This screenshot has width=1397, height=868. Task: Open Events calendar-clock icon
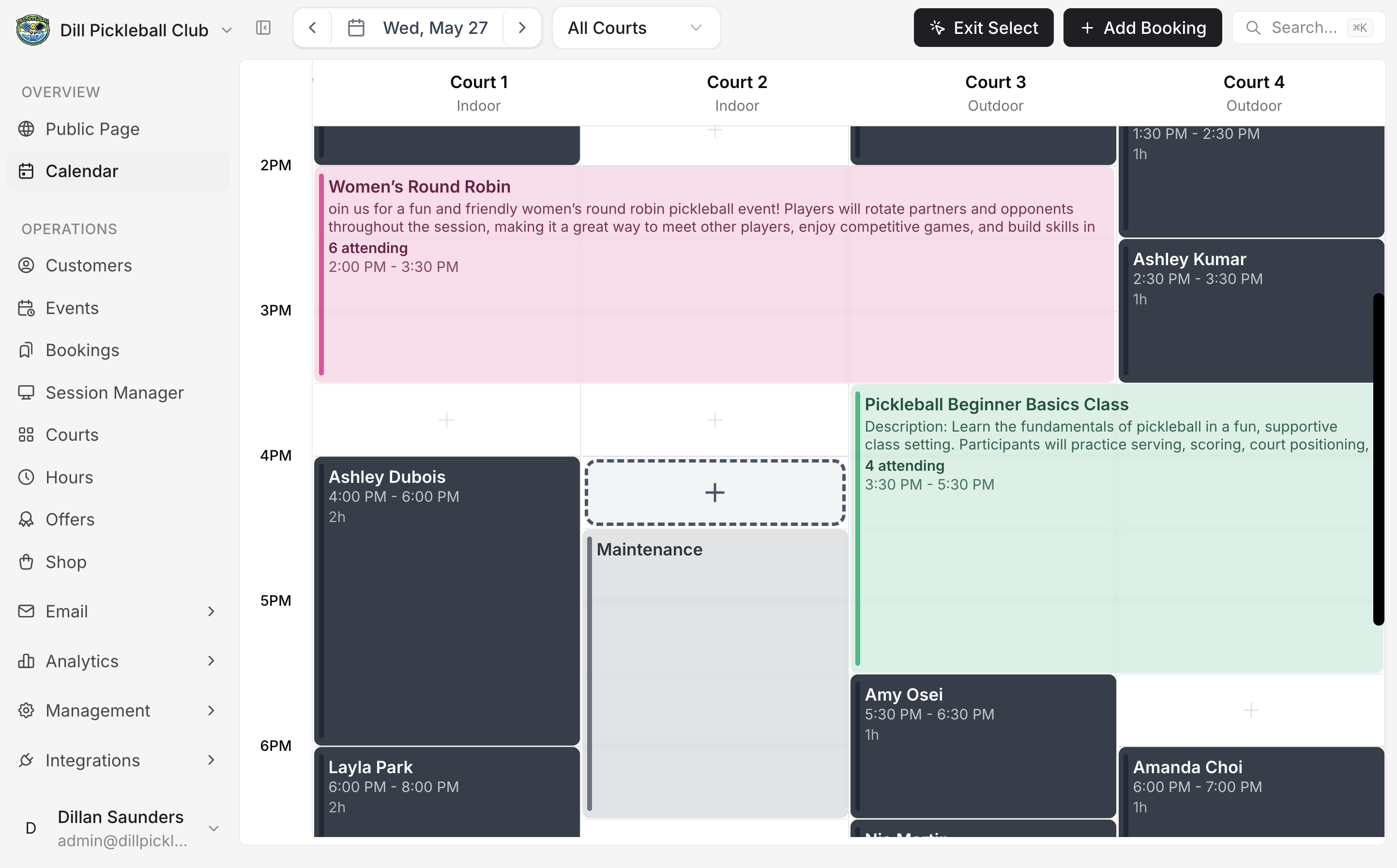pyautogui.click(x=26, y=308)
